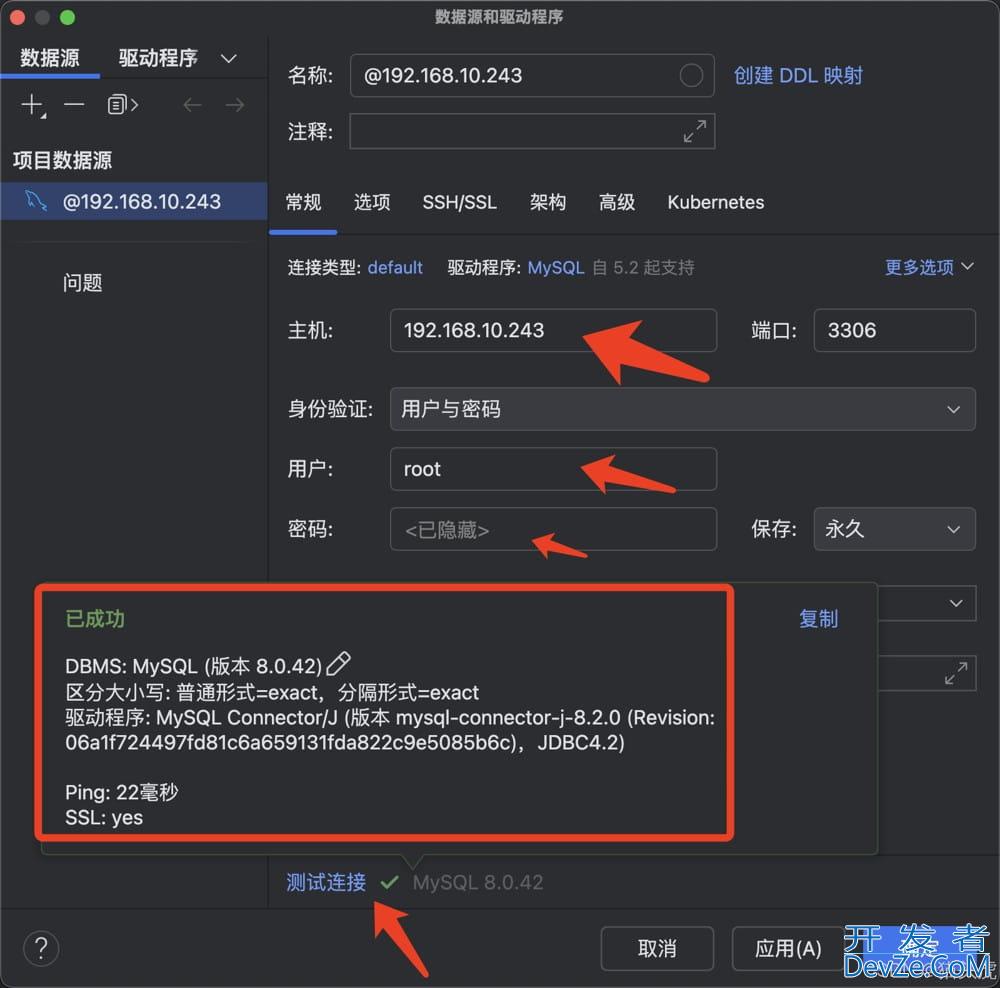This screenshot has width=1000, height=988.
Task: Navigate back with left arrow icon
Action: click(x=192, y=105)
